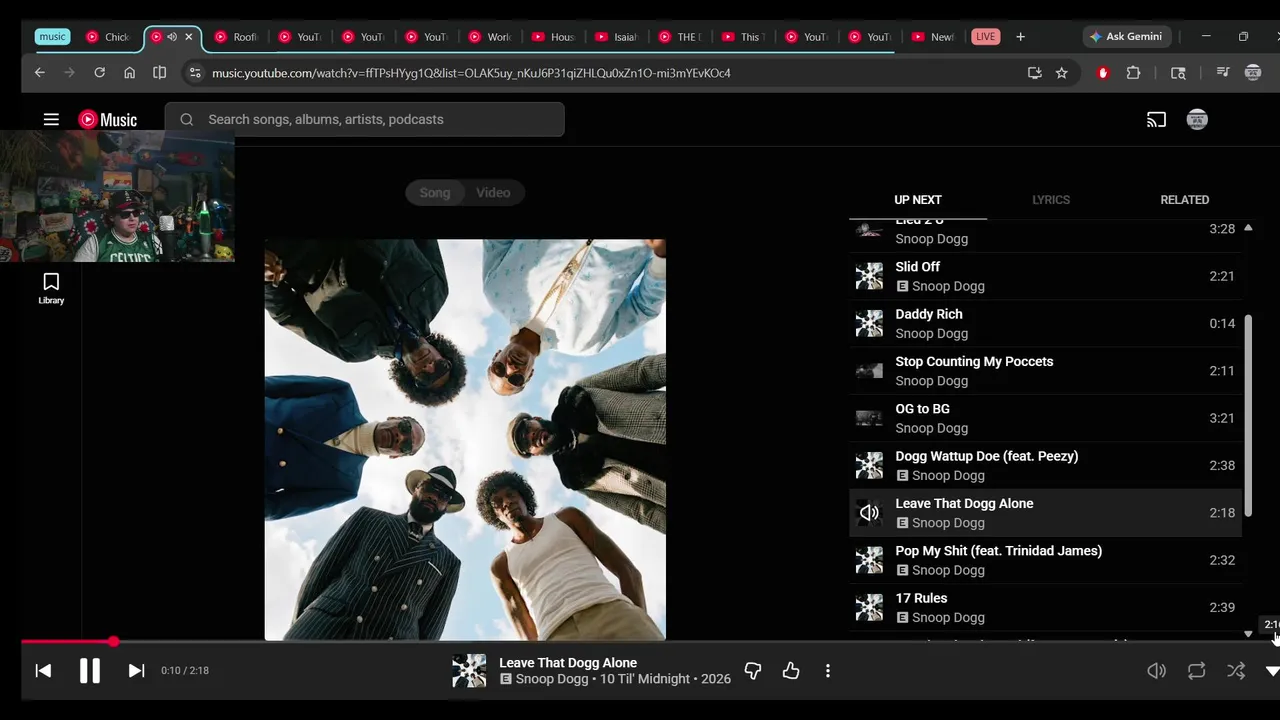Viewport: 1280px width, 720px height.
Task: Open the account avatar menu
Action: [1197, 120]
